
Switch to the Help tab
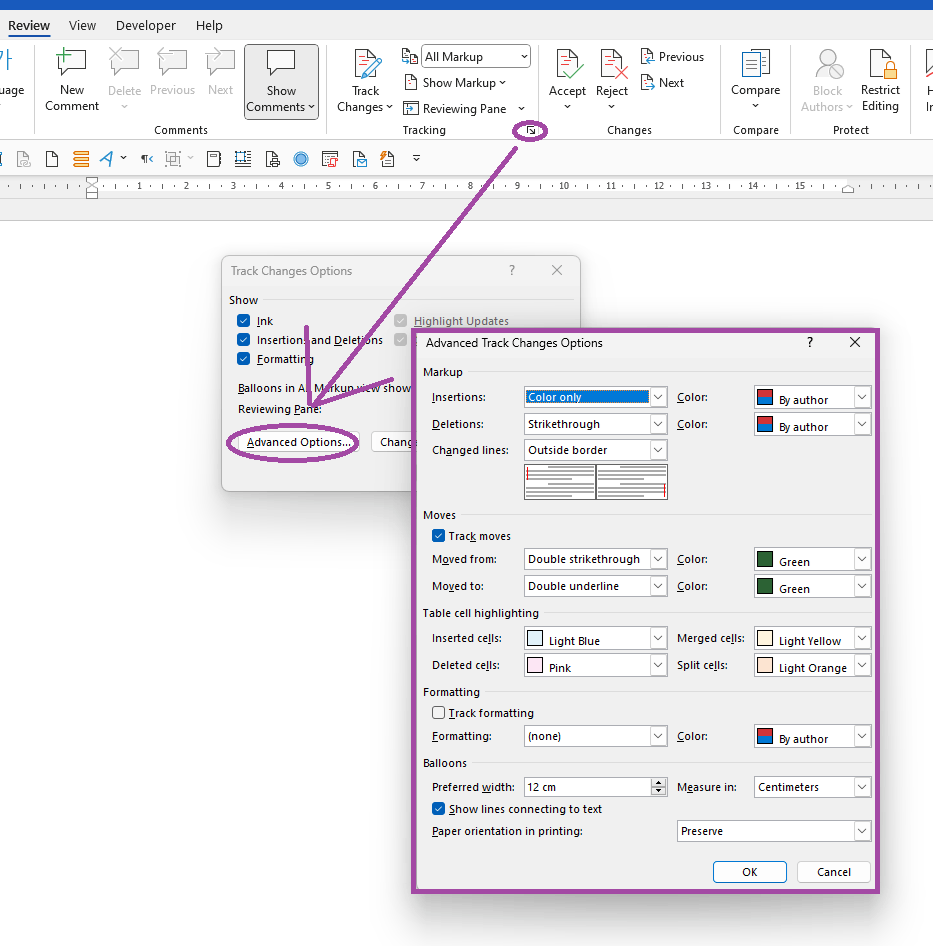coord(209,25)
